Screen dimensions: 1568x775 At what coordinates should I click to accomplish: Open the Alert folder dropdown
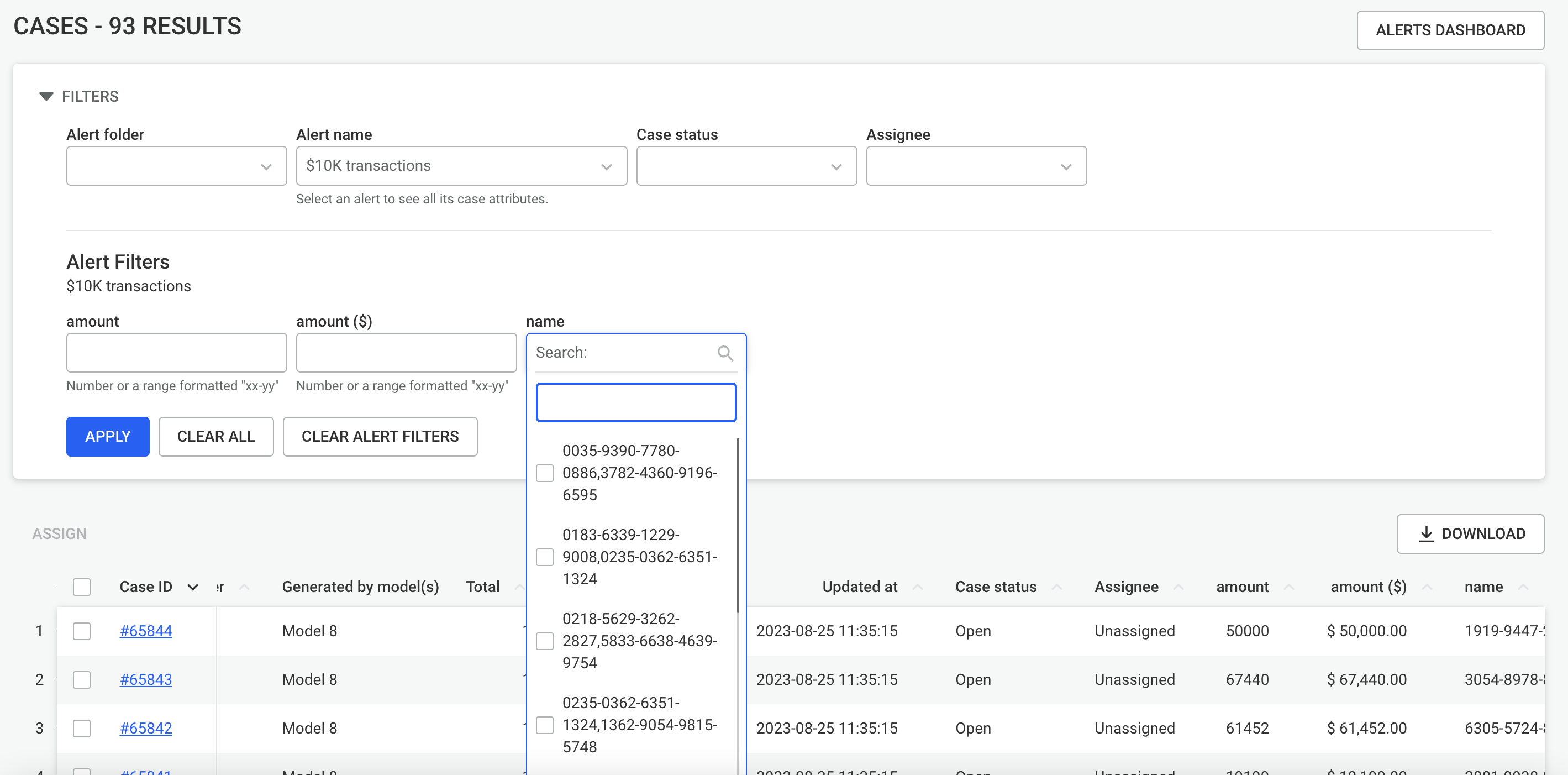(x=176, y=166)
